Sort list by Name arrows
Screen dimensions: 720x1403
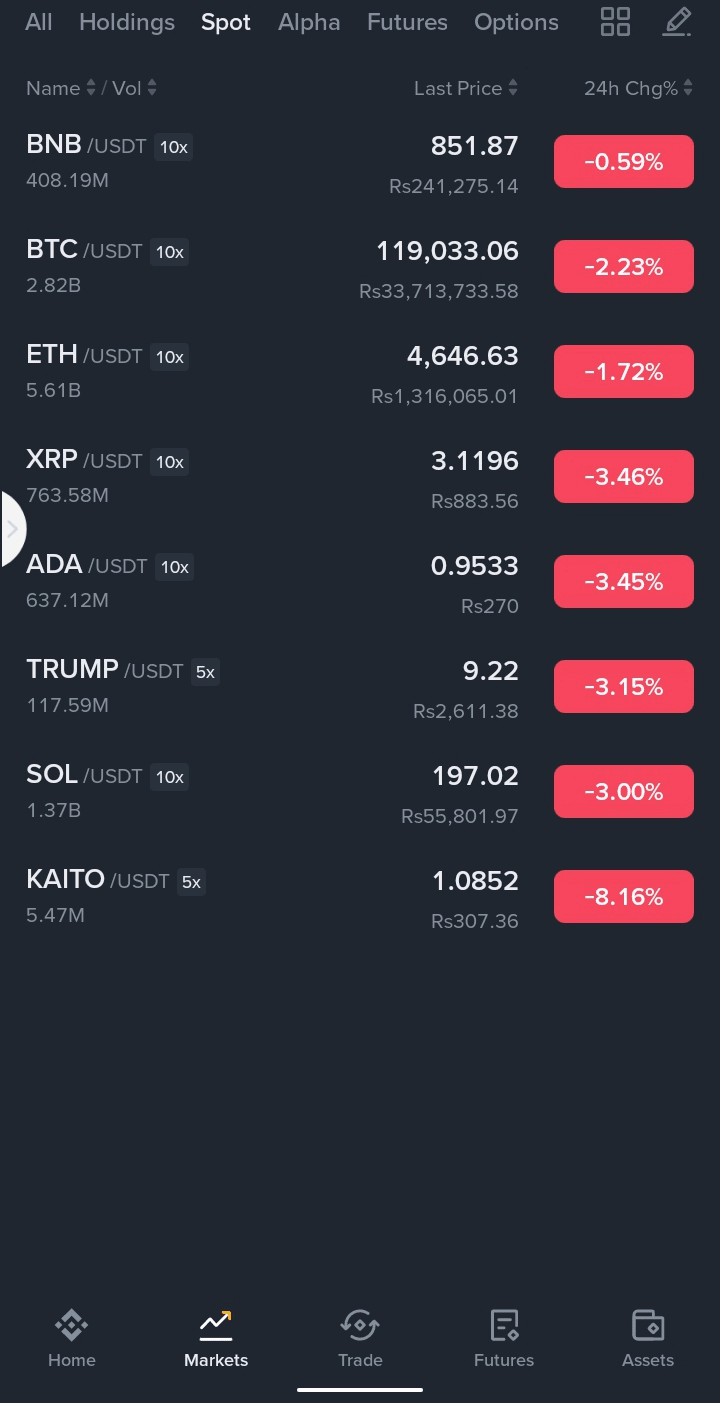(x=91, y=88)
